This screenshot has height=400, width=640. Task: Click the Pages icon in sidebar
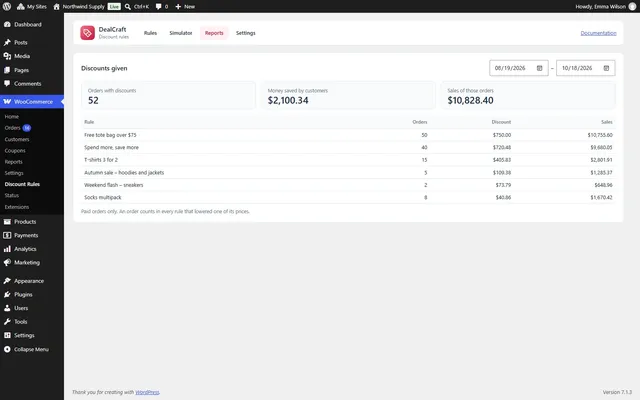tap(7, 70)
